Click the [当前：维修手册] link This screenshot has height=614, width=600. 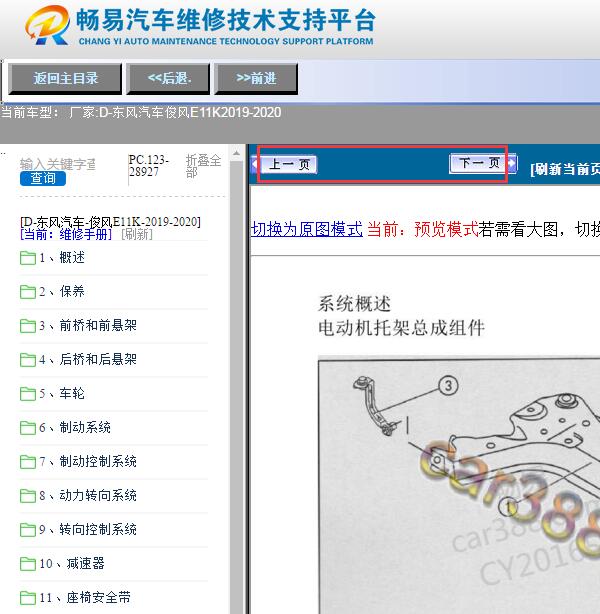point(66,235)
